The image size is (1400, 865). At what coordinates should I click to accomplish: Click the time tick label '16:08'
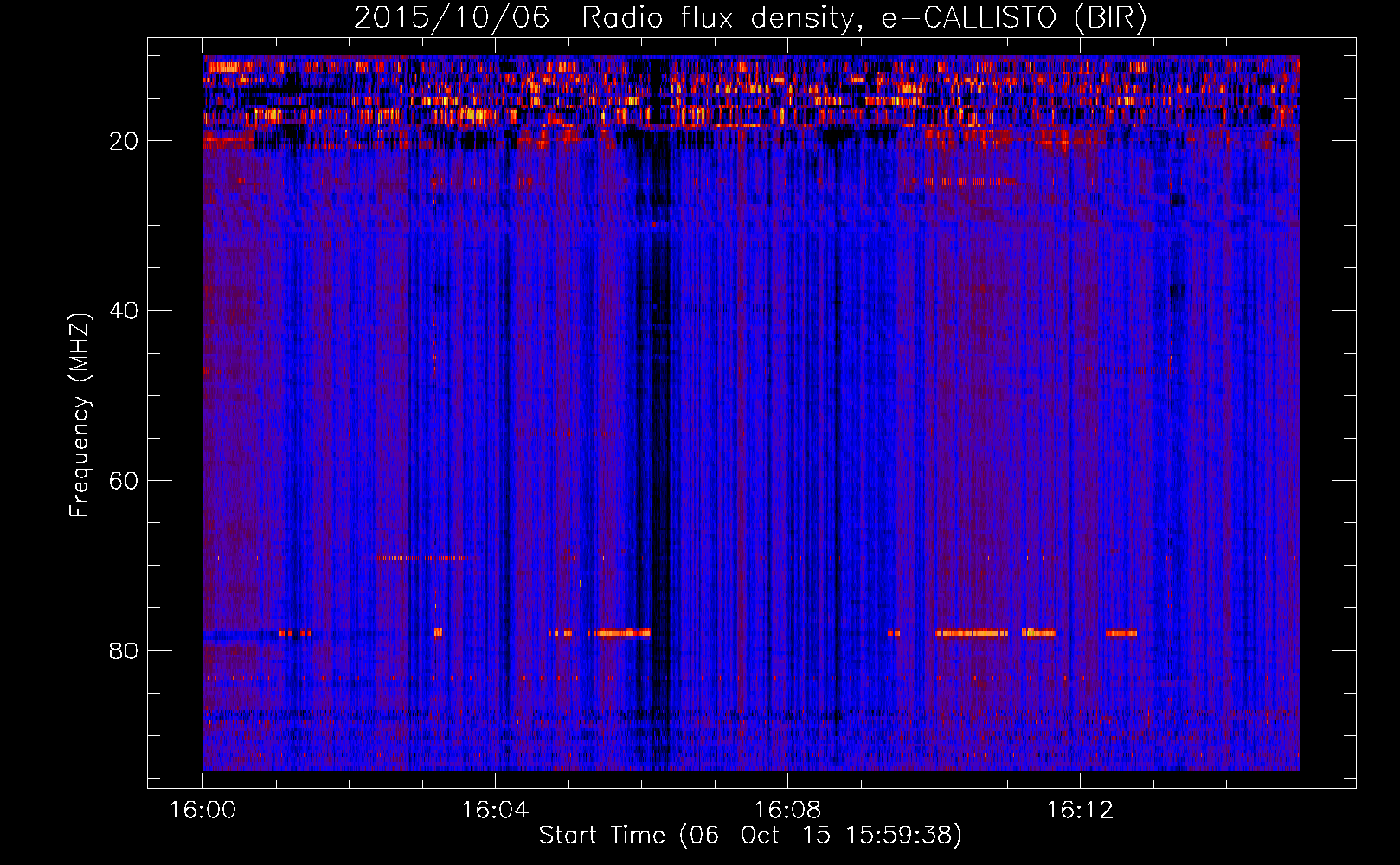(787, 811)
